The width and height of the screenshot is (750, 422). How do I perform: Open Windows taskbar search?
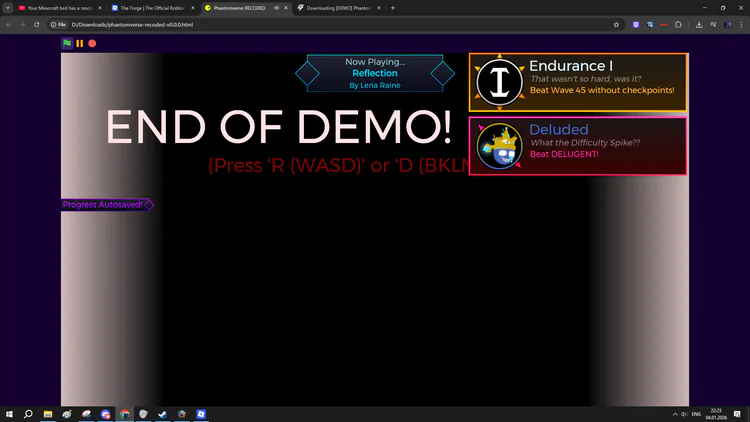point(28,414)
